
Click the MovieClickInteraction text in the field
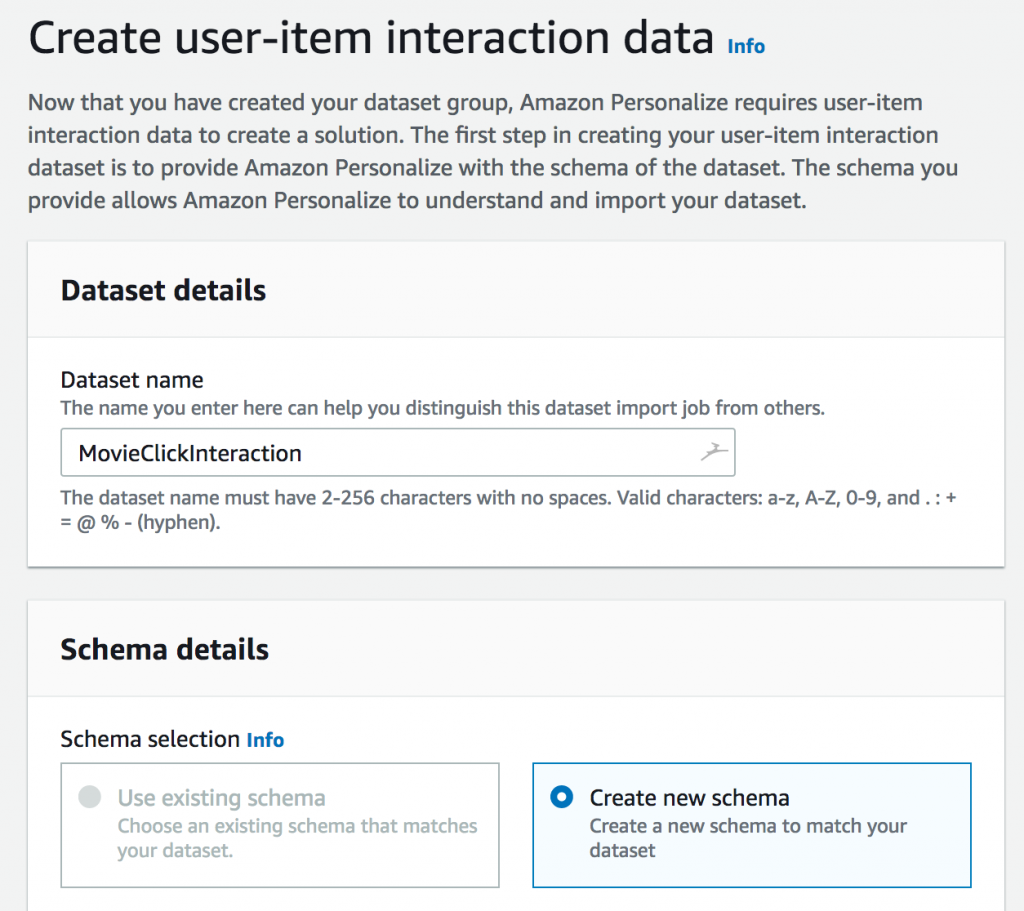pos(190,453)
